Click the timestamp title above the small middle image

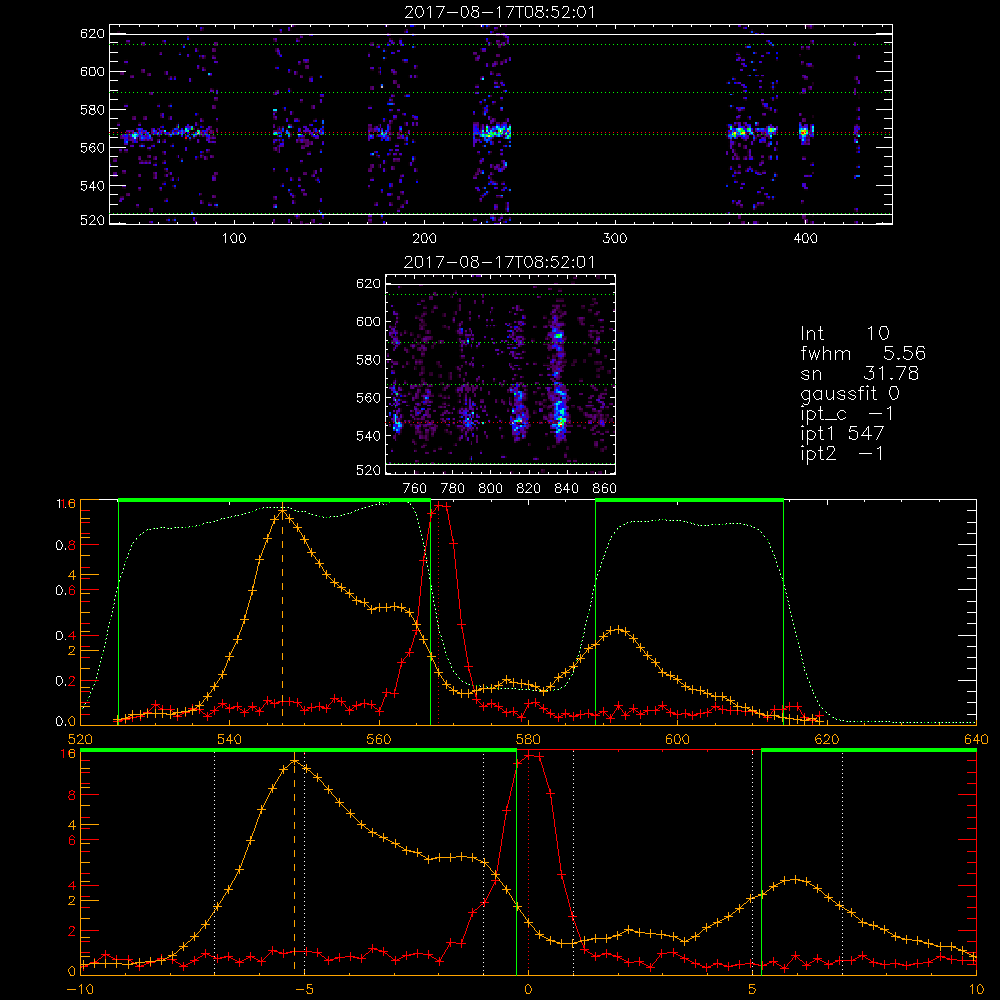tap(499, 262)
